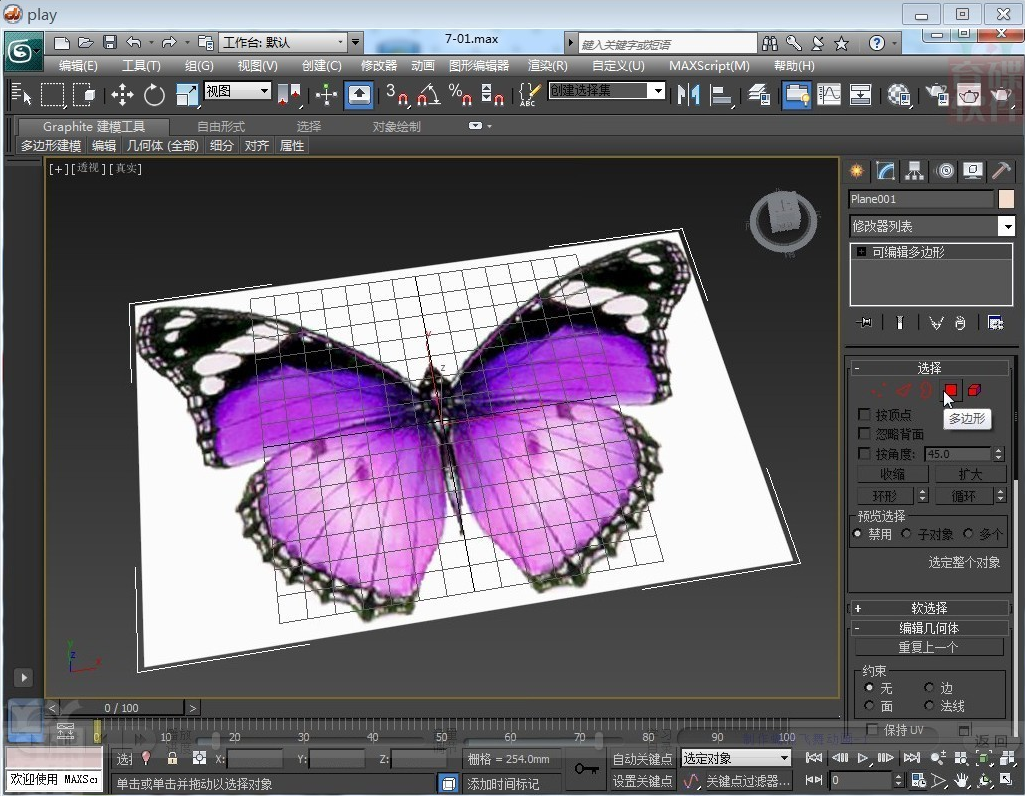Viewport: 1025px width, 796px height.
Task: Switch to the 自由形式 ribbon tab
Action: coord(220,127)
